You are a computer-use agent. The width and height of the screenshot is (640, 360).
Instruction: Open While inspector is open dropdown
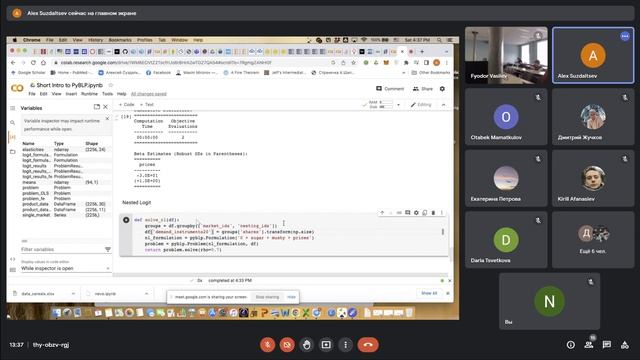pos(65,269)
